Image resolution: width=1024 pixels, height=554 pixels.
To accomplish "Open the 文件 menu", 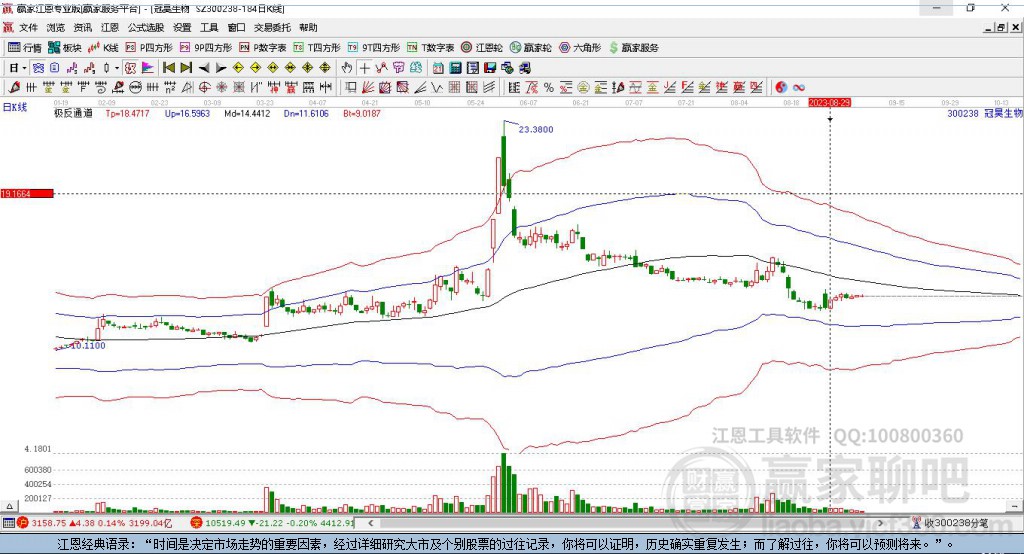I will coord(28,27).
